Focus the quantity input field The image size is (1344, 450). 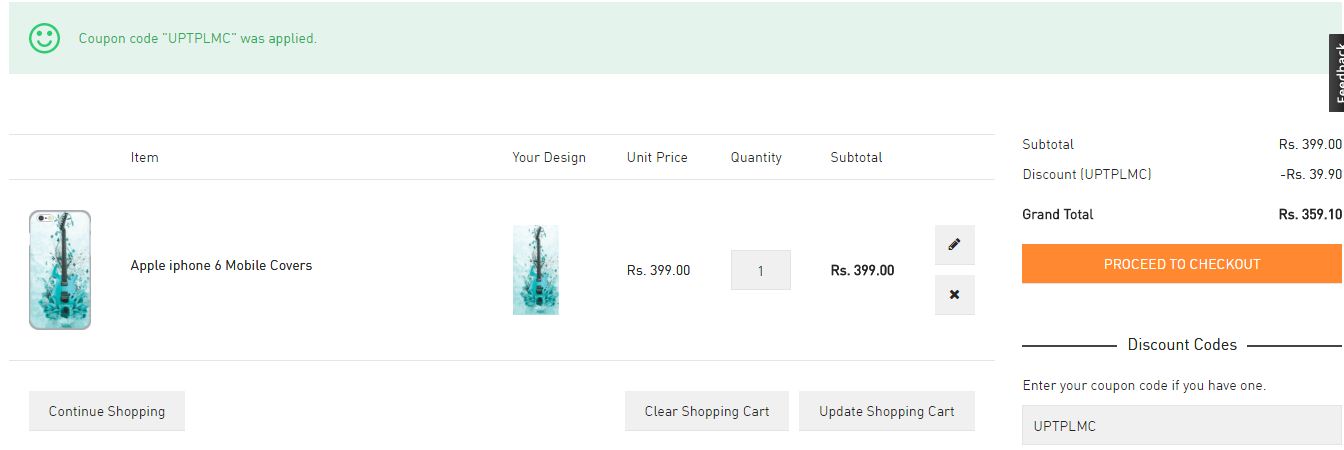click(760, 270)
